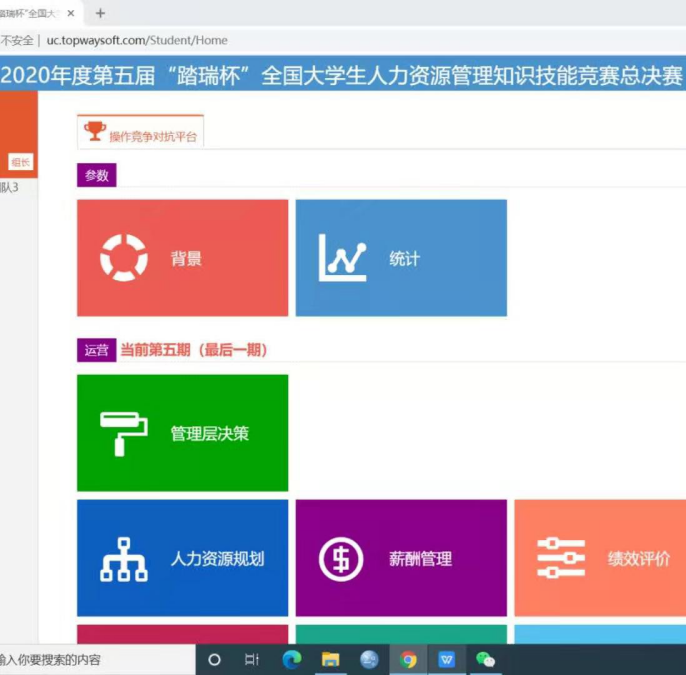Close the current browser tab
686x675 pixels.
tap(71, 13)
